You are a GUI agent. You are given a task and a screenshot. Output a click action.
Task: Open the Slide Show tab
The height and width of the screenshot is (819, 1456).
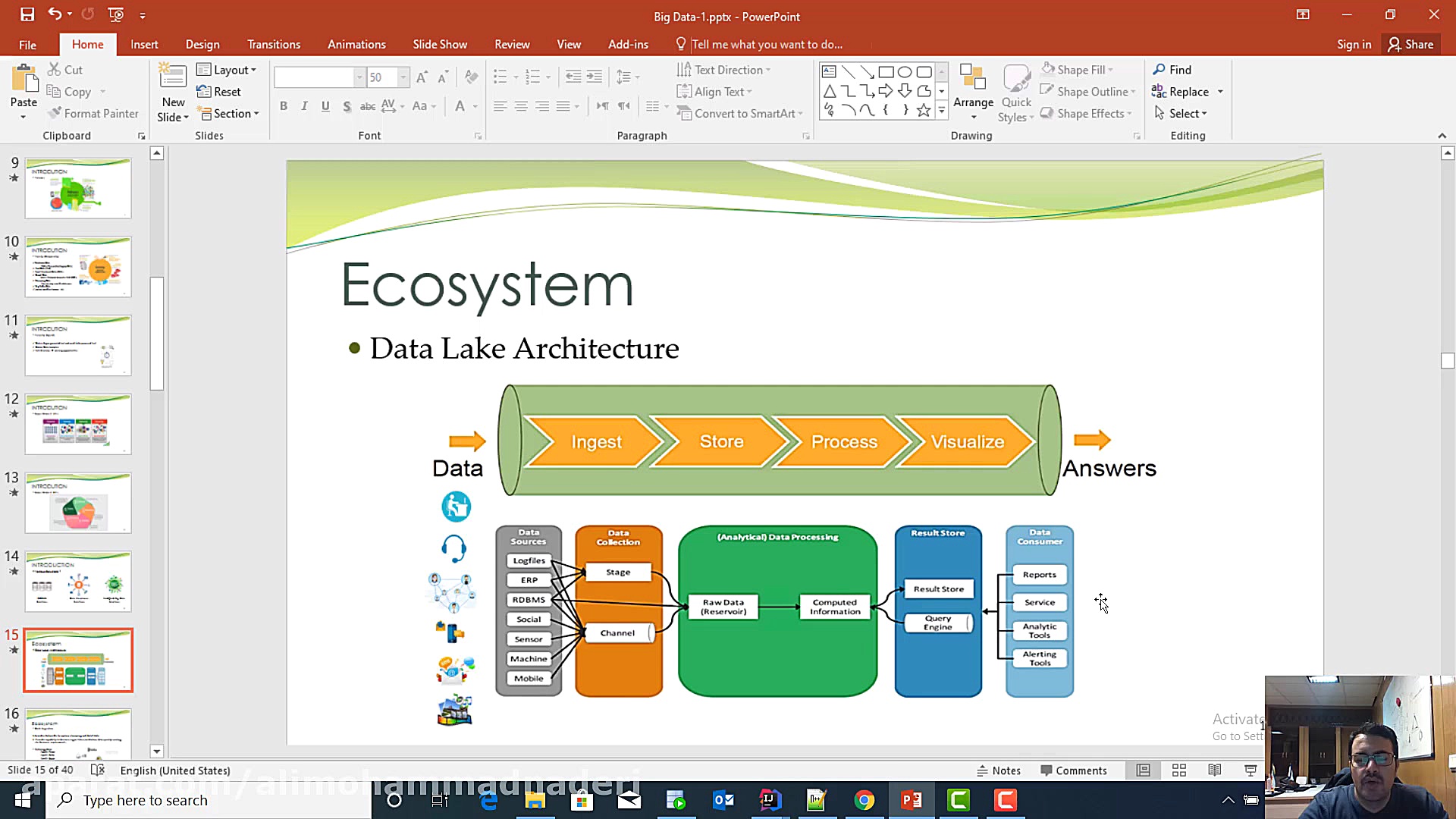click(x=440, y=45)
